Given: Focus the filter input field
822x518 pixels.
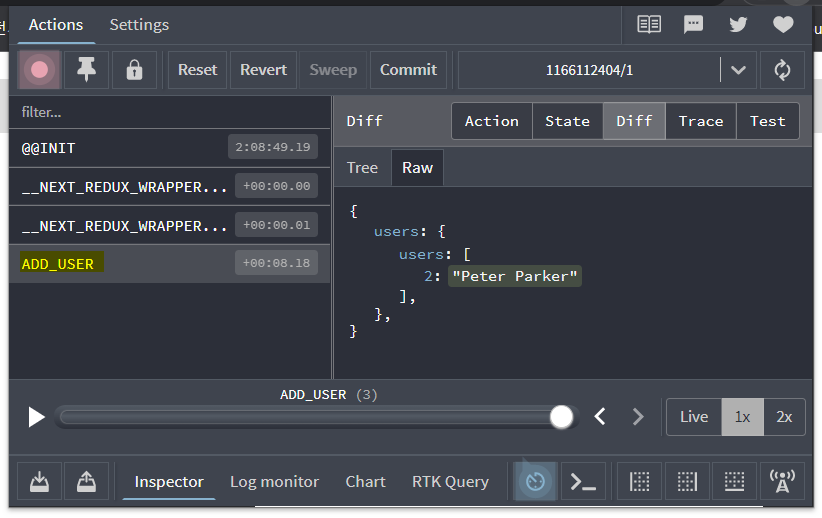Looking at the screenshot, I should (169, 112).
